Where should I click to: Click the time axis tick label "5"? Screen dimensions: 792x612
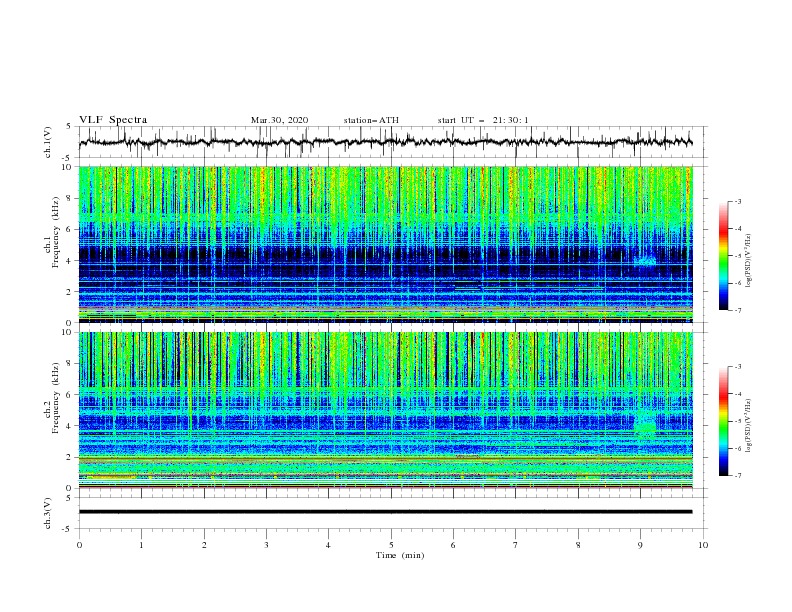tap(391, 545)
